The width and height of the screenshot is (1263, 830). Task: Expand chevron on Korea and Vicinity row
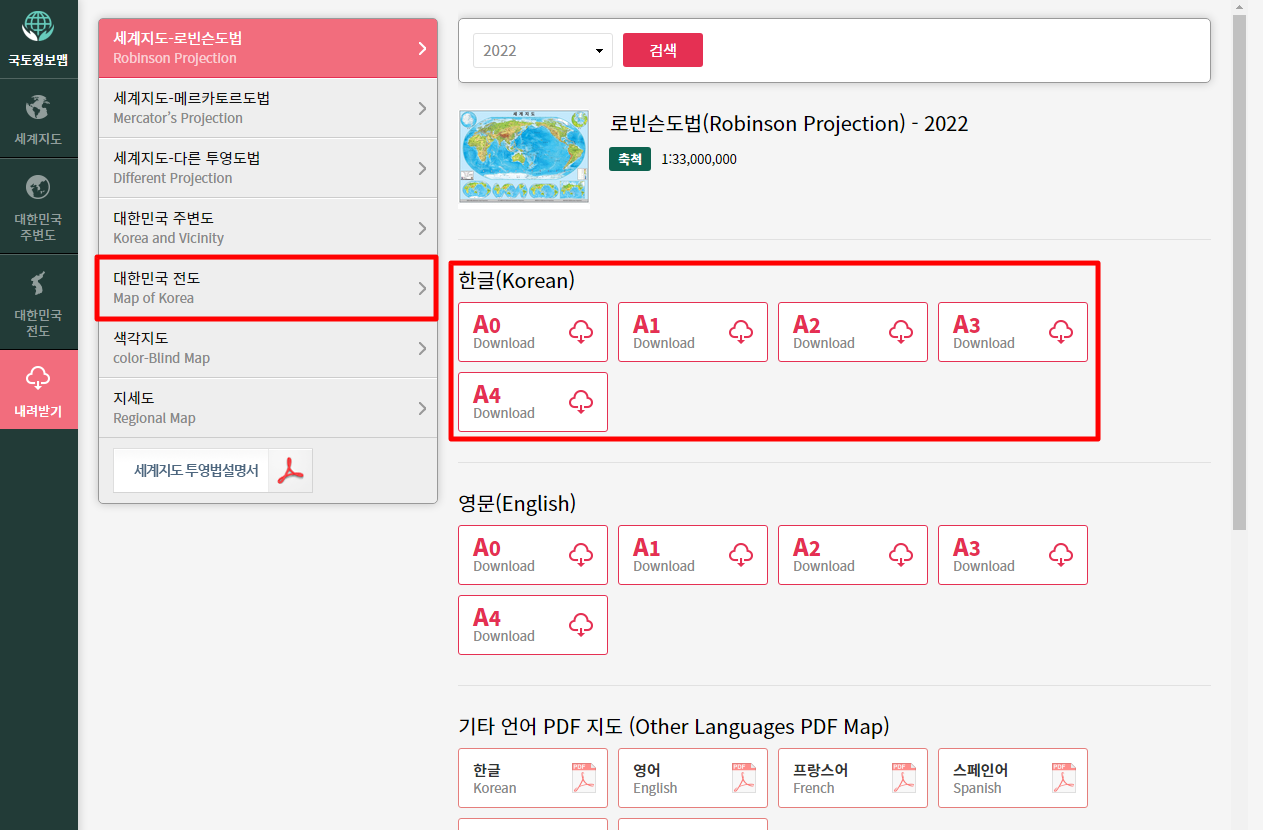[422, 228]
